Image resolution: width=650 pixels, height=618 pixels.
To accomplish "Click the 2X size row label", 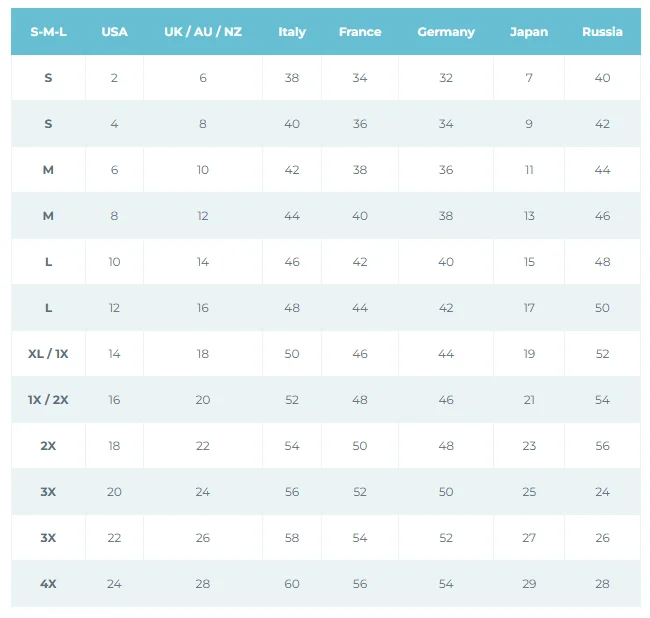I will click(x=48, y=446).
